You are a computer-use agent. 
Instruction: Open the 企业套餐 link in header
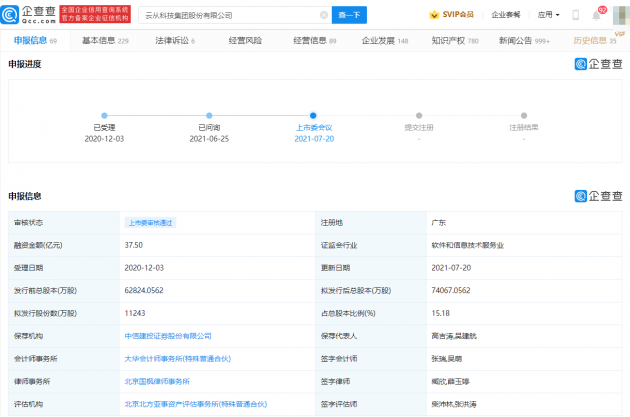click(x=505, y=15)
